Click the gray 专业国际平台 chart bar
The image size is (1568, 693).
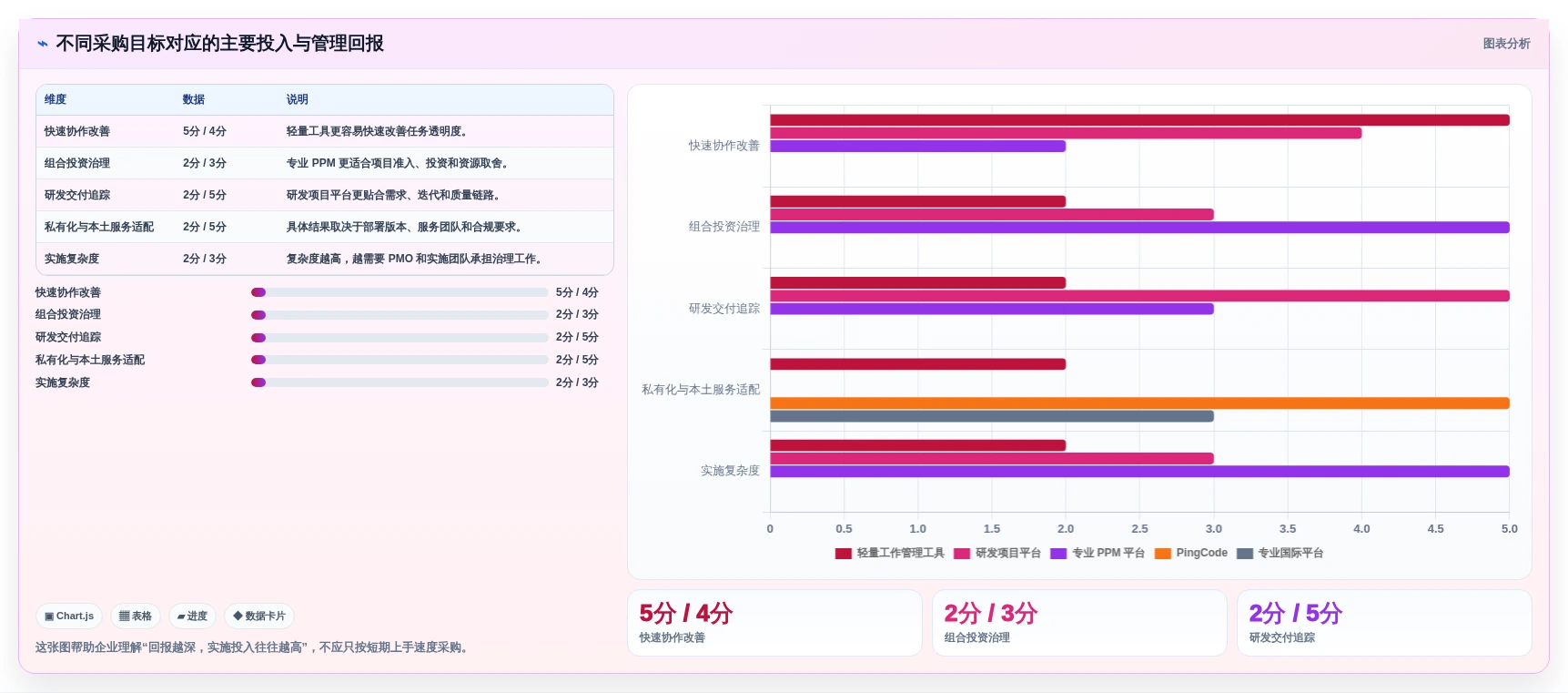coord(992,416)
